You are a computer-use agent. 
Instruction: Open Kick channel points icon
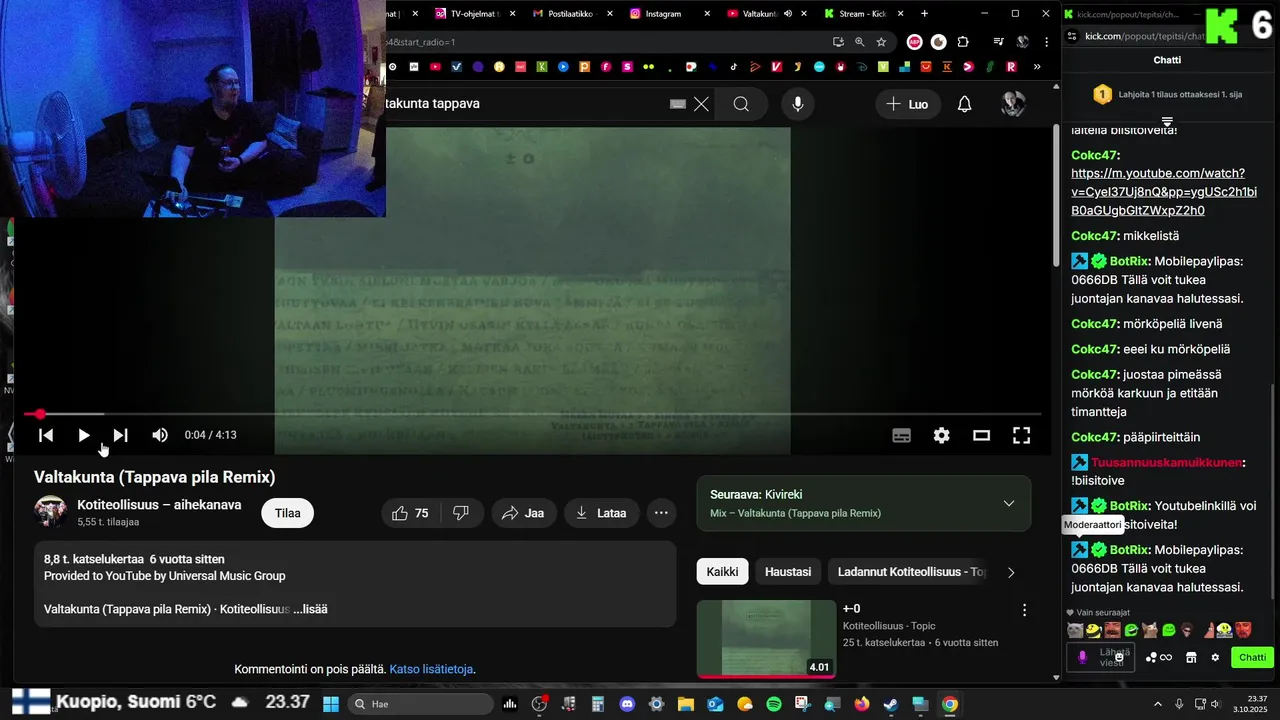tap(1158, 657)
